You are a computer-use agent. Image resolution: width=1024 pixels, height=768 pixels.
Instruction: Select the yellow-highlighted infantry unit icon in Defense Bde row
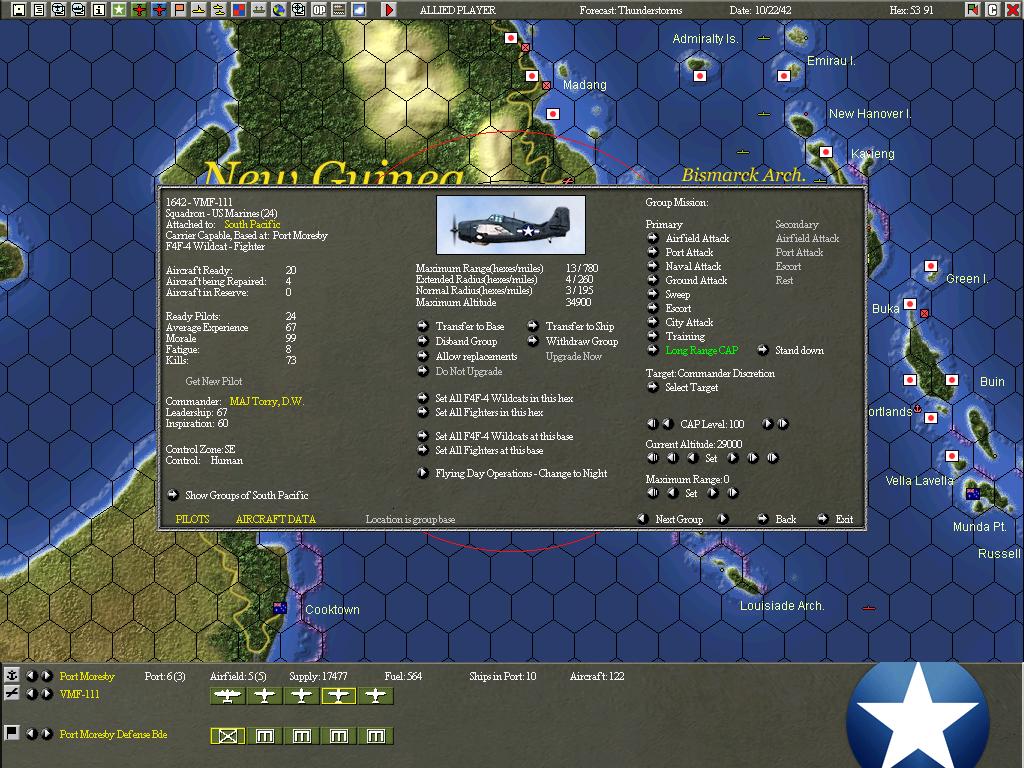tap(227, 736)
